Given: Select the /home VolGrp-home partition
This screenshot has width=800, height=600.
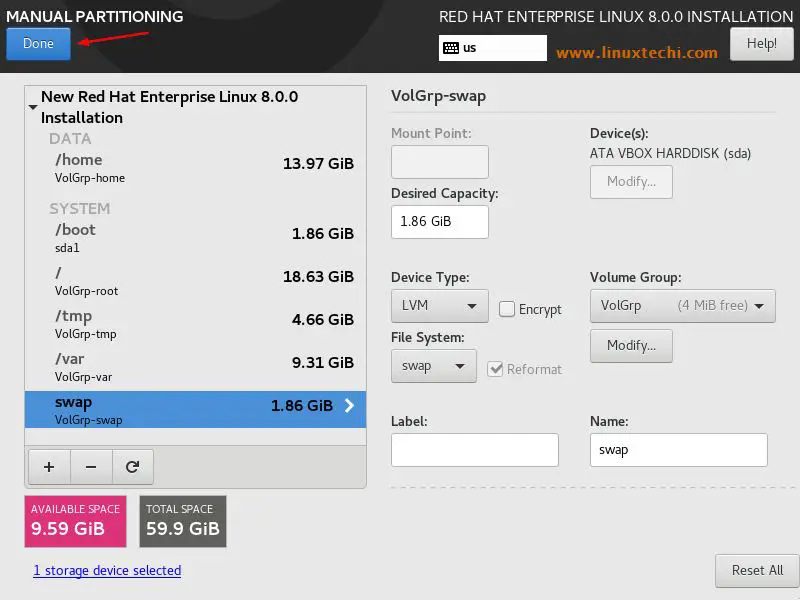Looking at the screenshot, I should point(195,168).
